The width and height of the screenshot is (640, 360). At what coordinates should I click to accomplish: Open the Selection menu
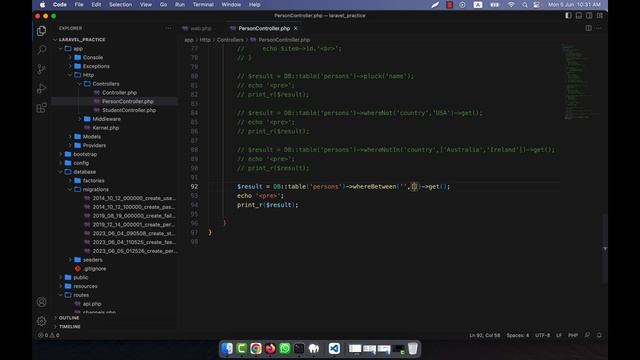click(x=120, y=5)
